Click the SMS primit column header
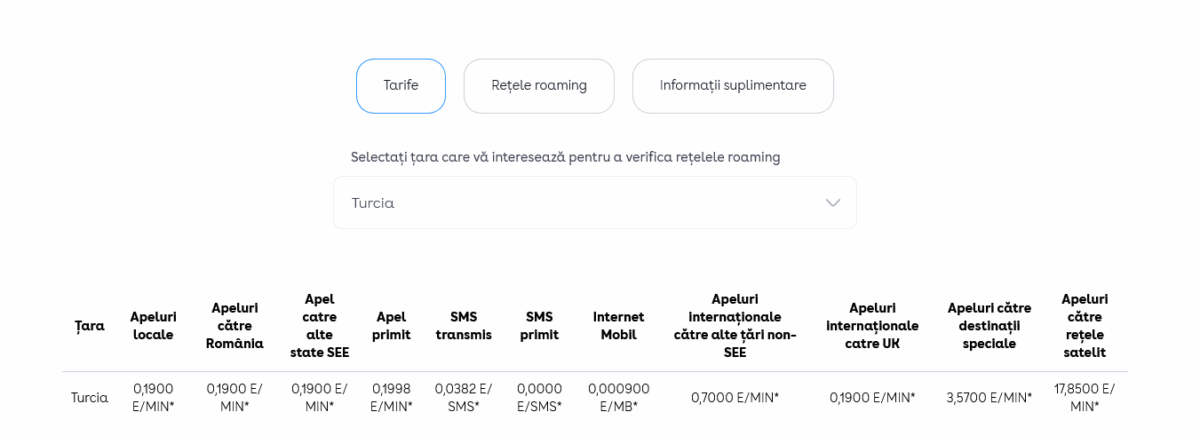 click(539, 326)
